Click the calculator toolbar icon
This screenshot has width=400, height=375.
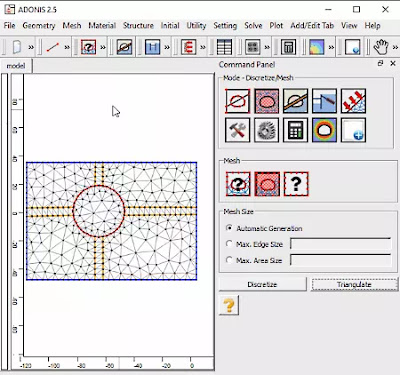click(x=288, y=47)
